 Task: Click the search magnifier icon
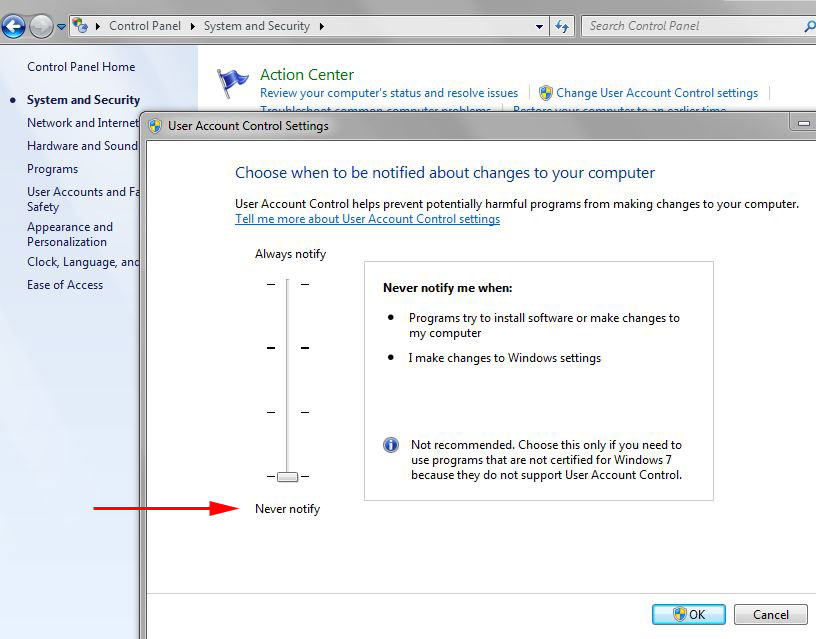tap(810, 26)
